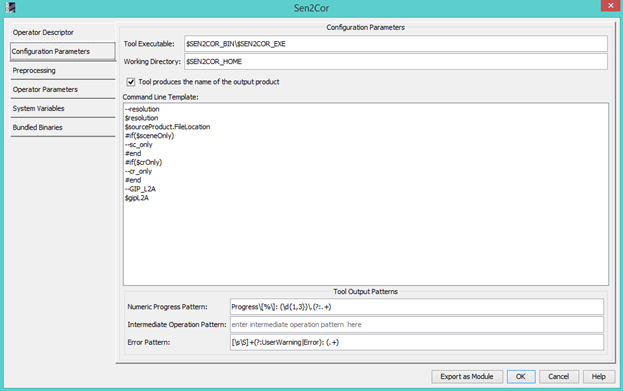
Task: Click the Export as Module button
Action: pos(467,376)
